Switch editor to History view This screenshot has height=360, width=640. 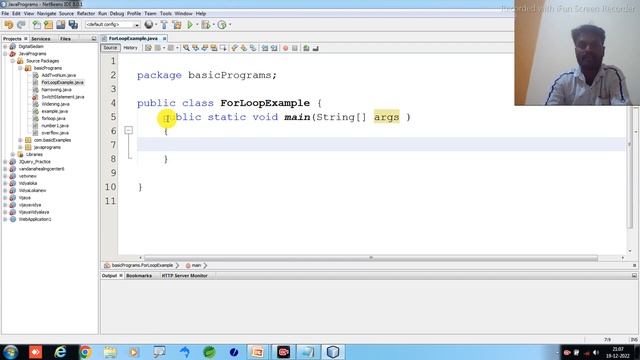(130, 48)
